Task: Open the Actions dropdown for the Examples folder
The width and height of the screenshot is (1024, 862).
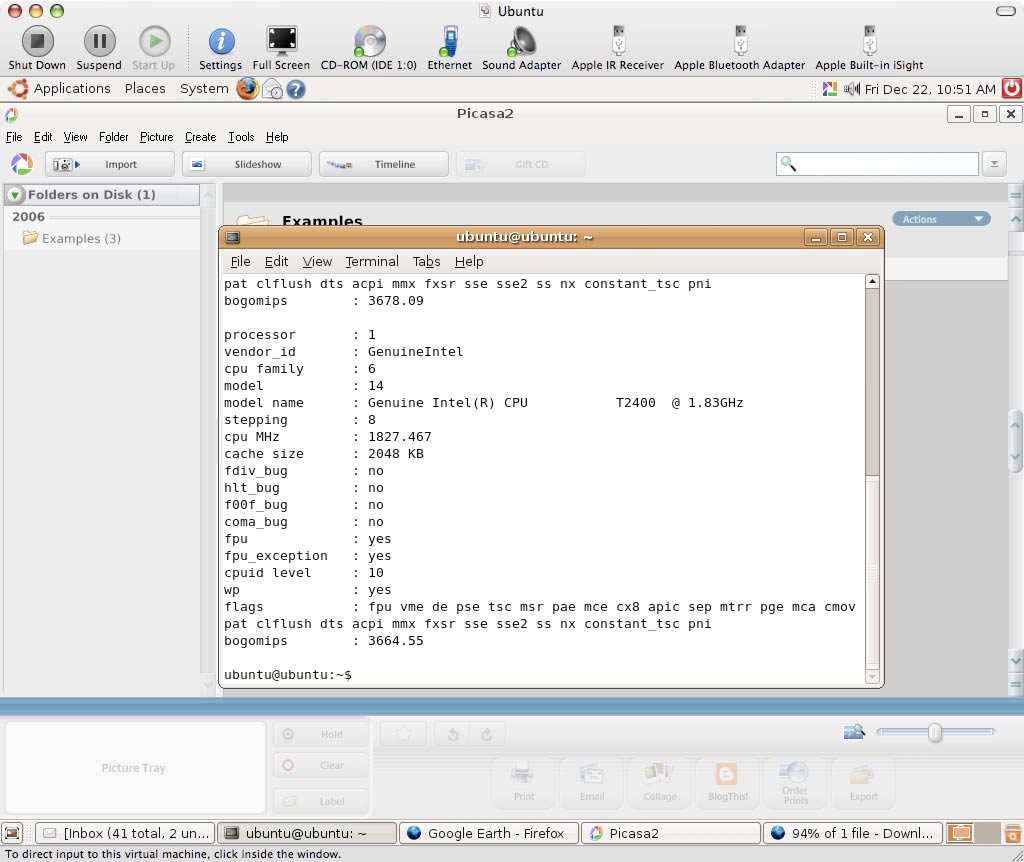Action: [x=941, y=219]
